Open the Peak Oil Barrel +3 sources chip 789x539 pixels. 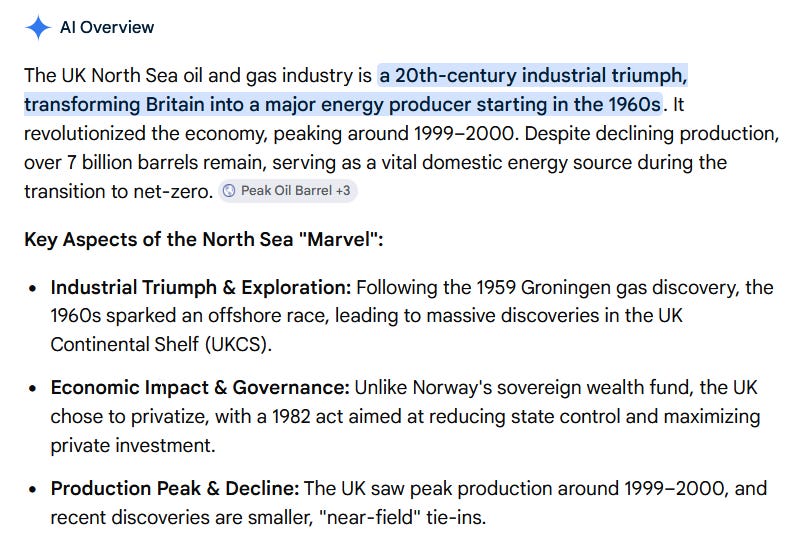point(287,191)
